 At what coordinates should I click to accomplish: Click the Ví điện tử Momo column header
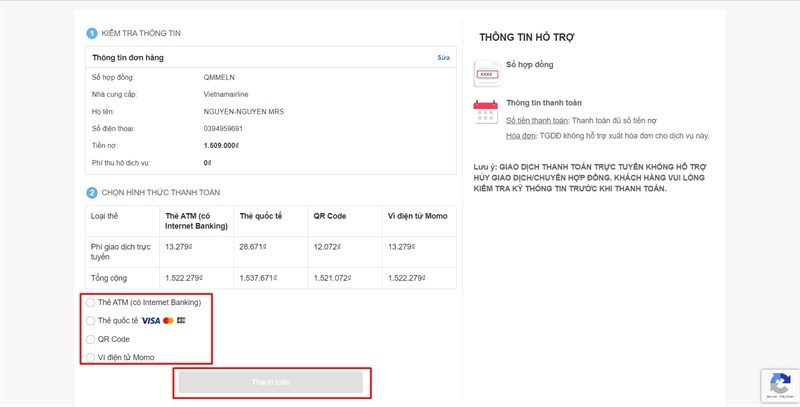pos(416,215)
